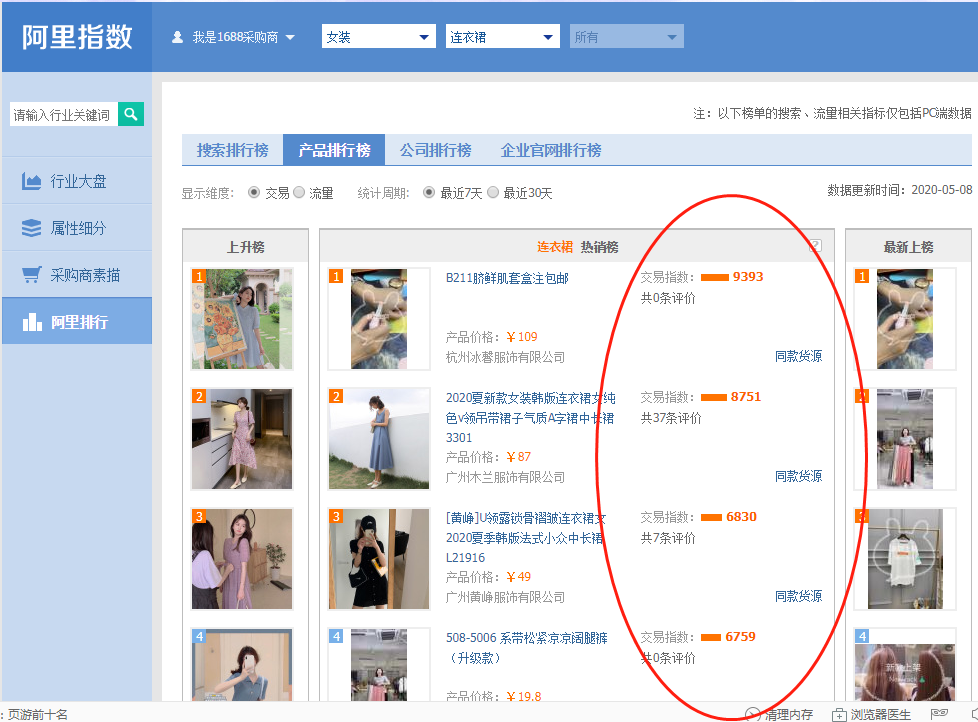Click 属性细分 layers icon in sidebar
This screenshot has width=978, height=722.
click(x=31, y=228)
